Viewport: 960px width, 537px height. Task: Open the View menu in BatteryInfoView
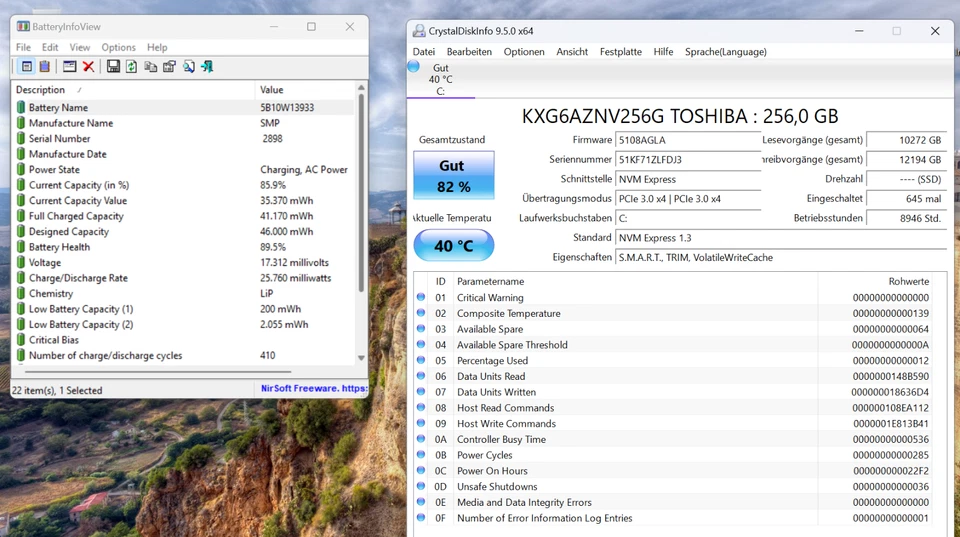click(x=80, y=47)
